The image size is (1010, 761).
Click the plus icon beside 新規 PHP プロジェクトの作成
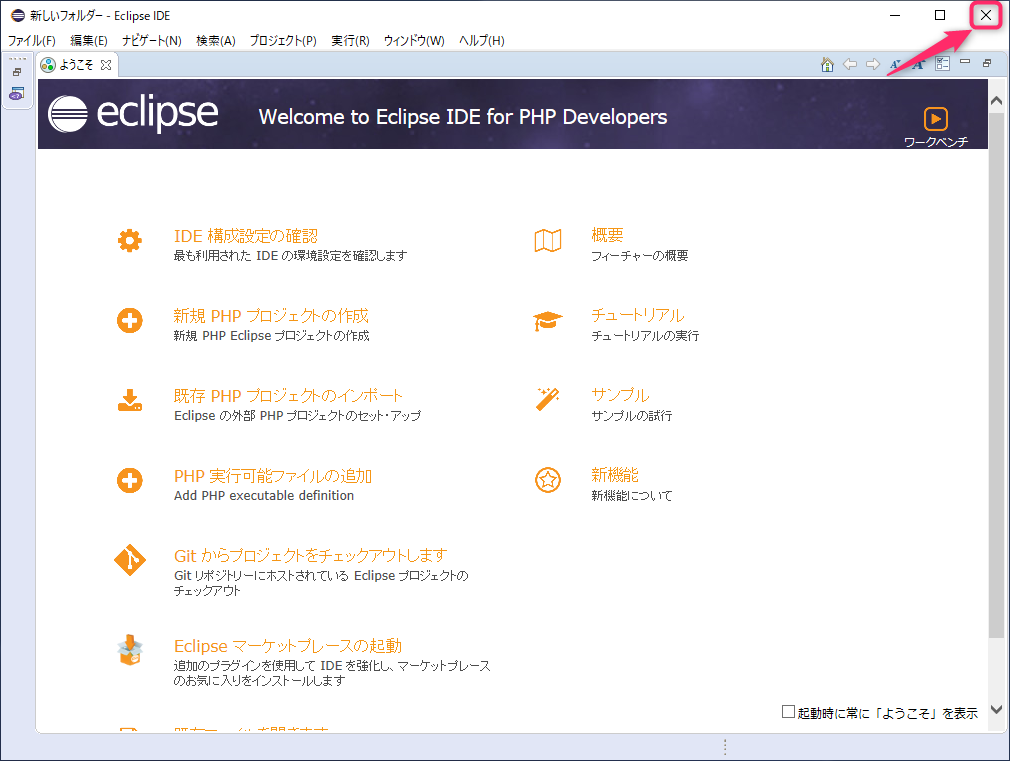click(x=129, y=320)
